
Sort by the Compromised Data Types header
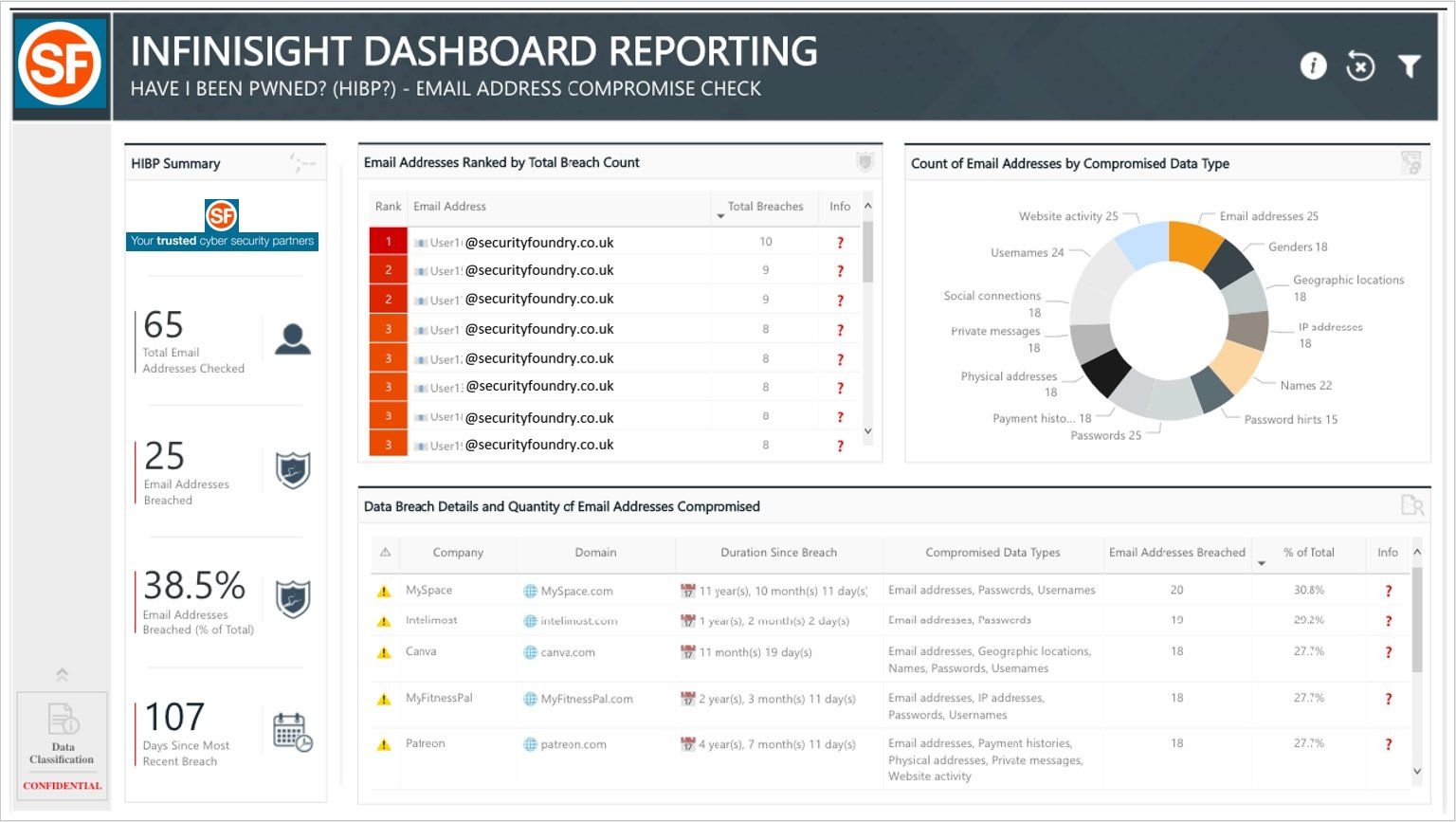992,553
